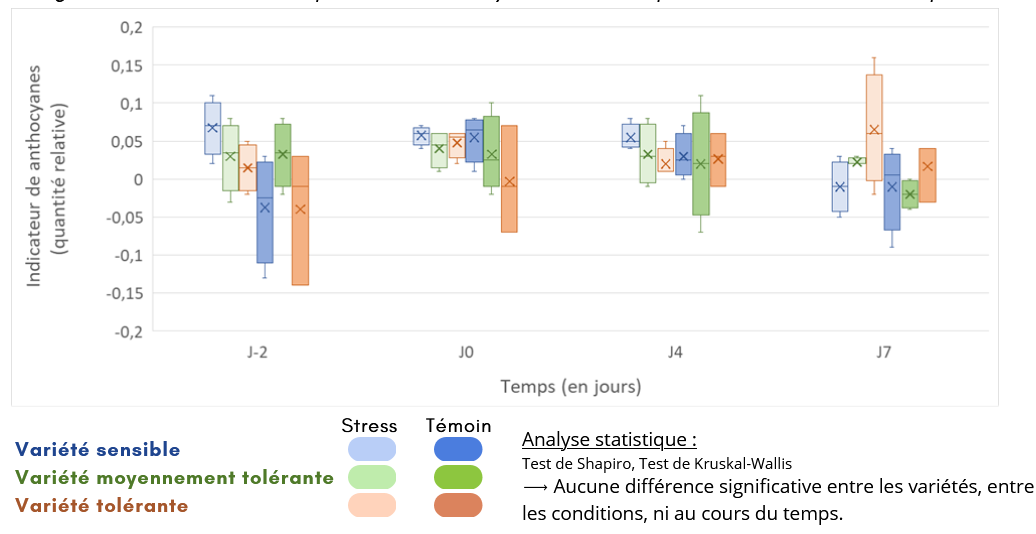Click the J7 label on the time axis
This screenshot has height=534, width=1036.
884,352
